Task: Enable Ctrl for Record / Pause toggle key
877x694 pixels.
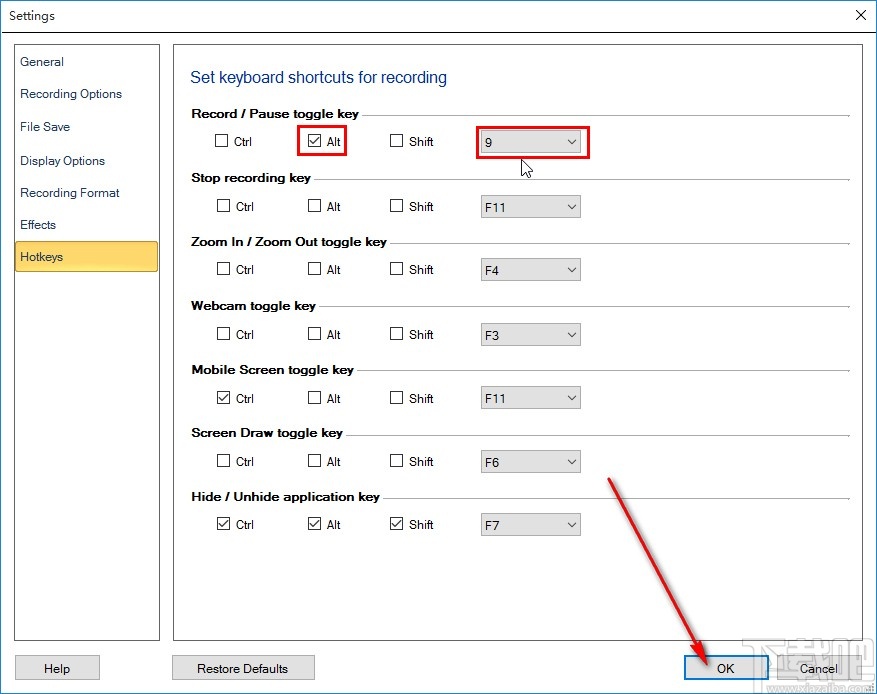Action: [221, 141]
